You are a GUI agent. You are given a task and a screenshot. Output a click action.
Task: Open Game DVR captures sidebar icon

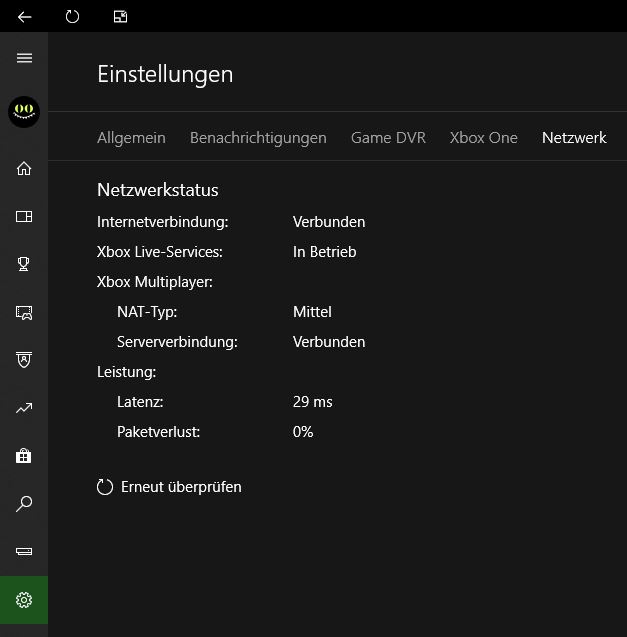(24, 312)
